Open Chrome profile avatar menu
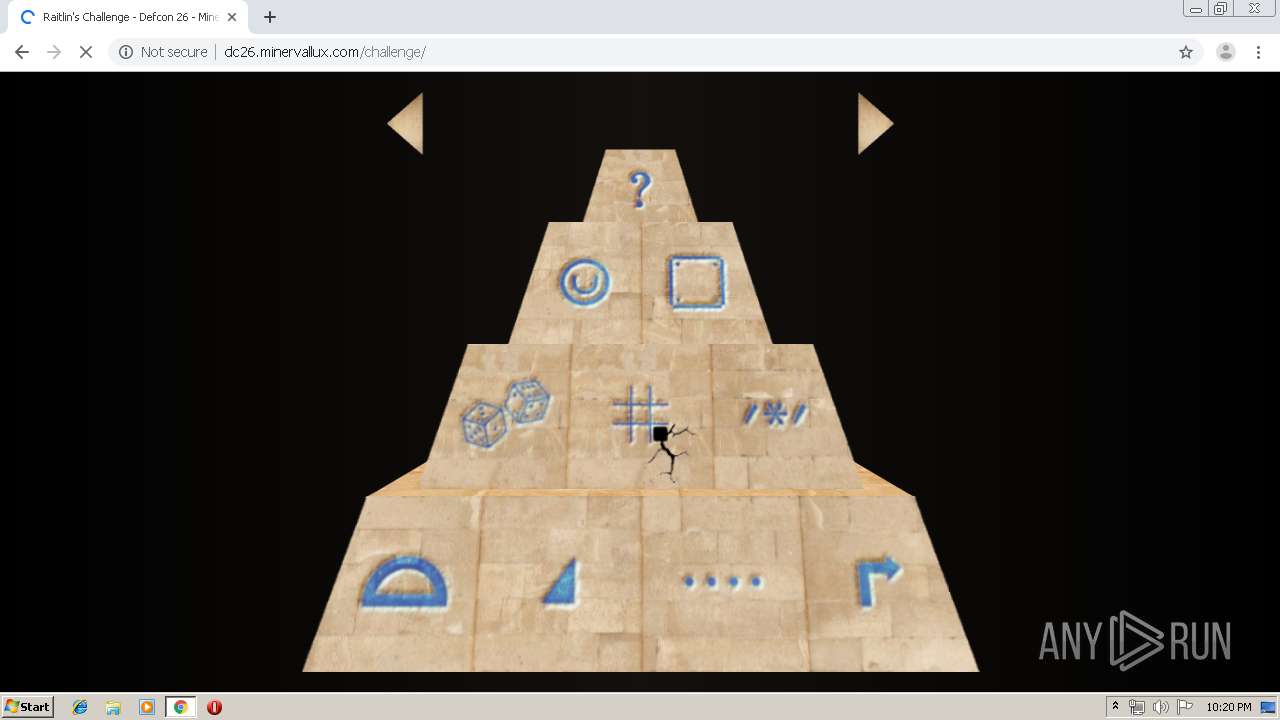The image size is (1280, 720). (1226, 52)
